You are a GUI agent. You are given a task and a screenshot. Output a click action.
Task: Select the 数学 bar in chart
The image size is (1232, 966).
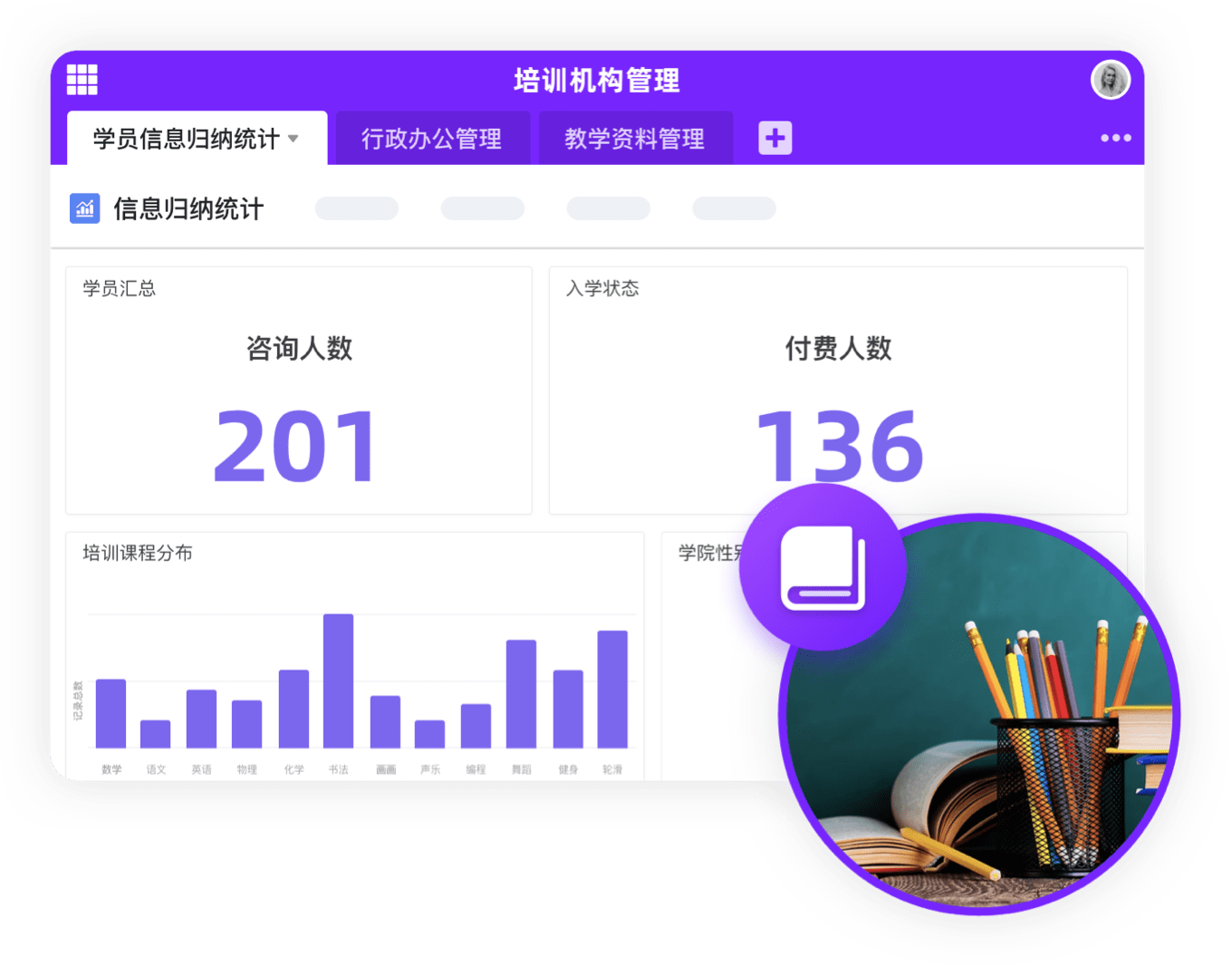click(x=111, y=714)
